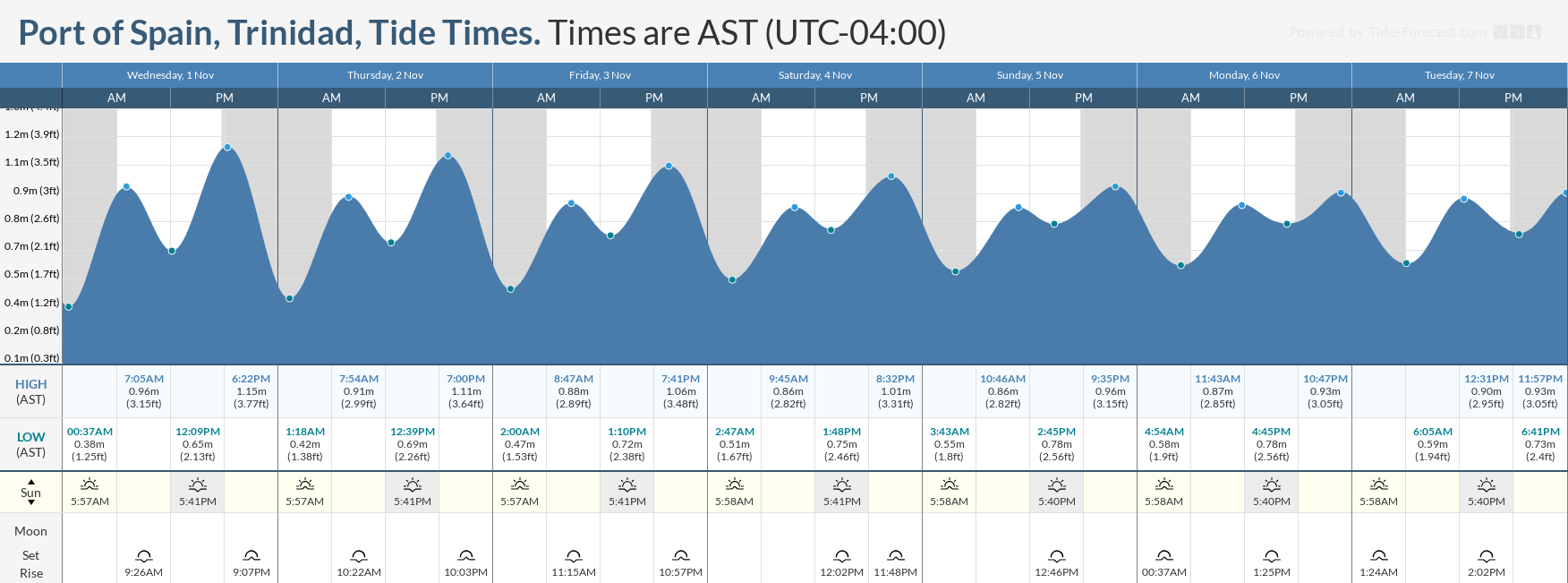
Task: Select the 2:00AM 0.47m low tide cell
Action: [519, 444]
